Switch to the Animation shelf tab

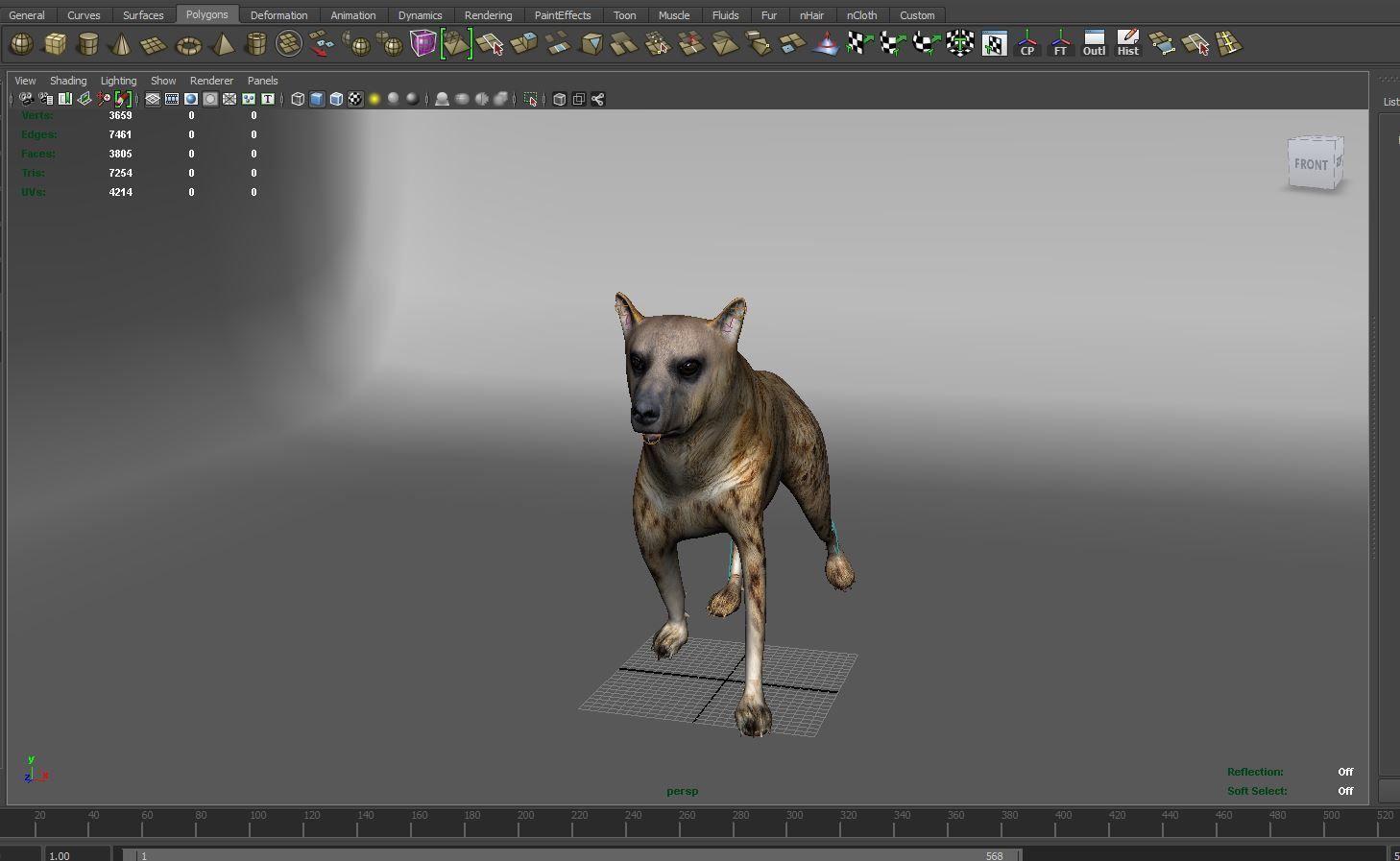click(x=353, y=15)
